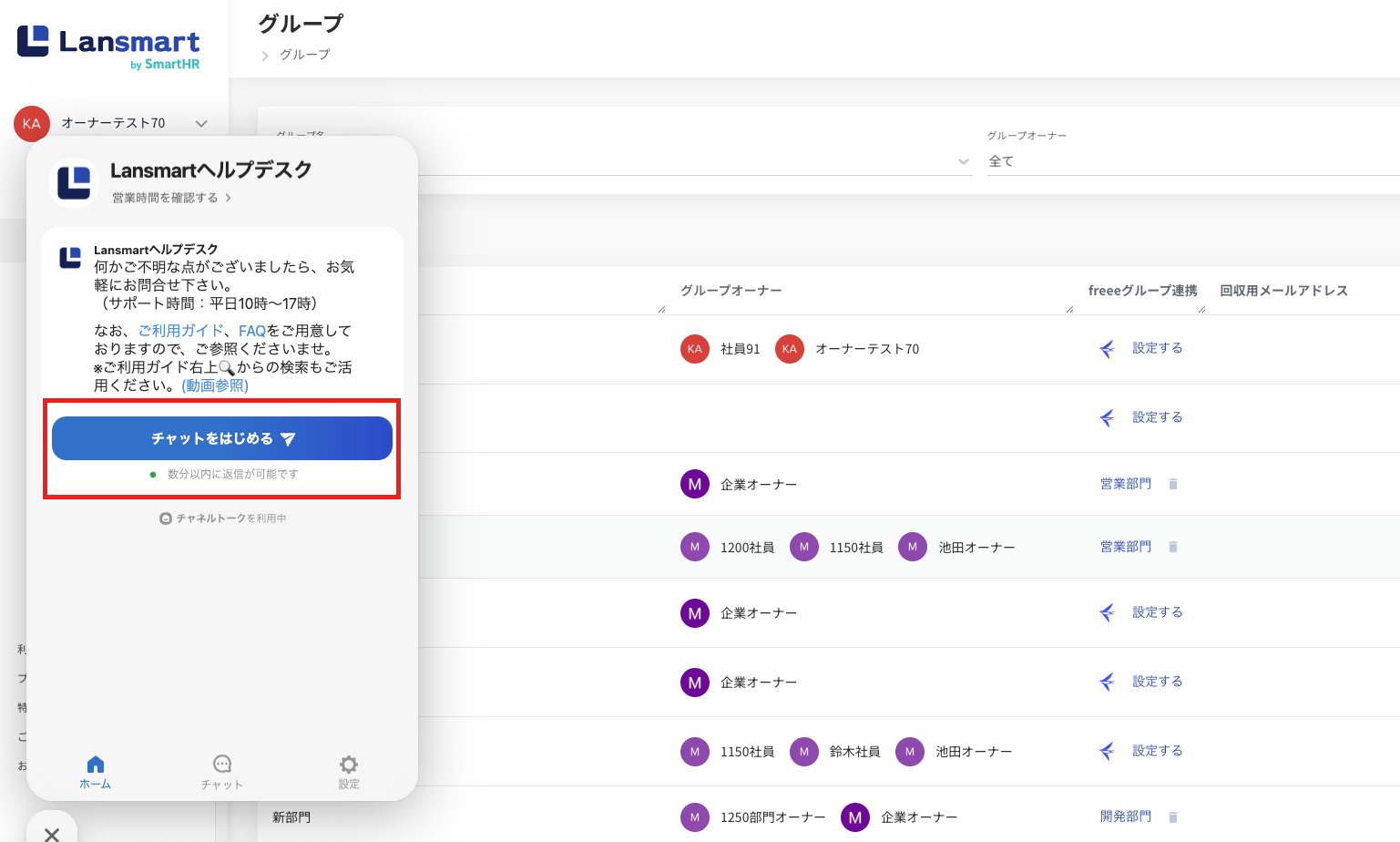Delete the 開発部門 freee link via trash icon

coord(1173,817)
